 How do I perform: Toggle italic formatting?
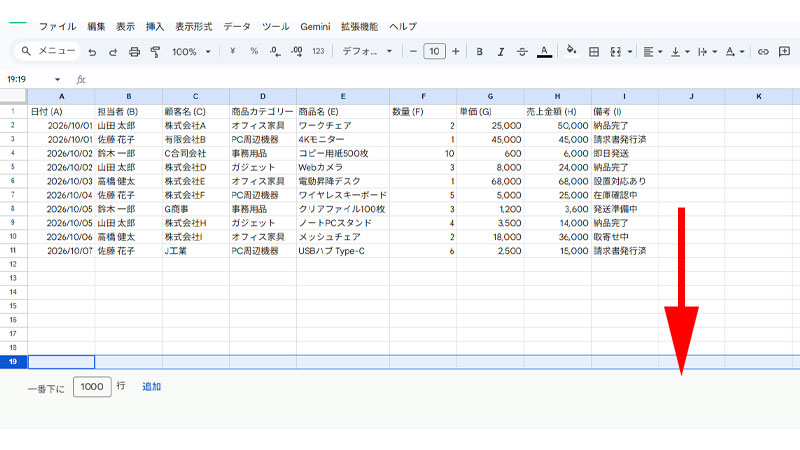pos(501,52)
